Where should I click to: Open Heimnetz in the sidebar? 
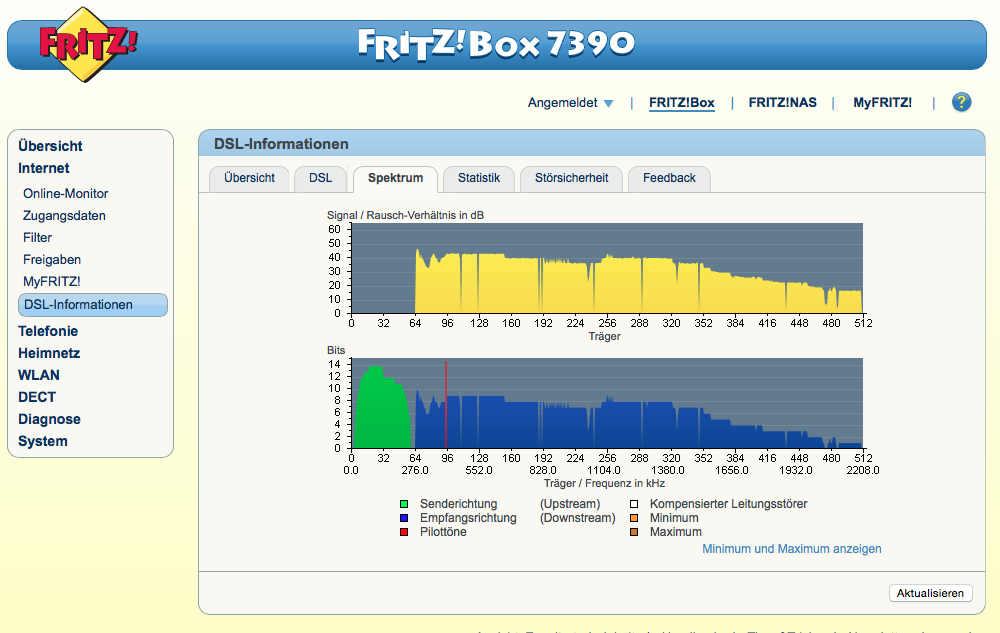pos(49,353)
